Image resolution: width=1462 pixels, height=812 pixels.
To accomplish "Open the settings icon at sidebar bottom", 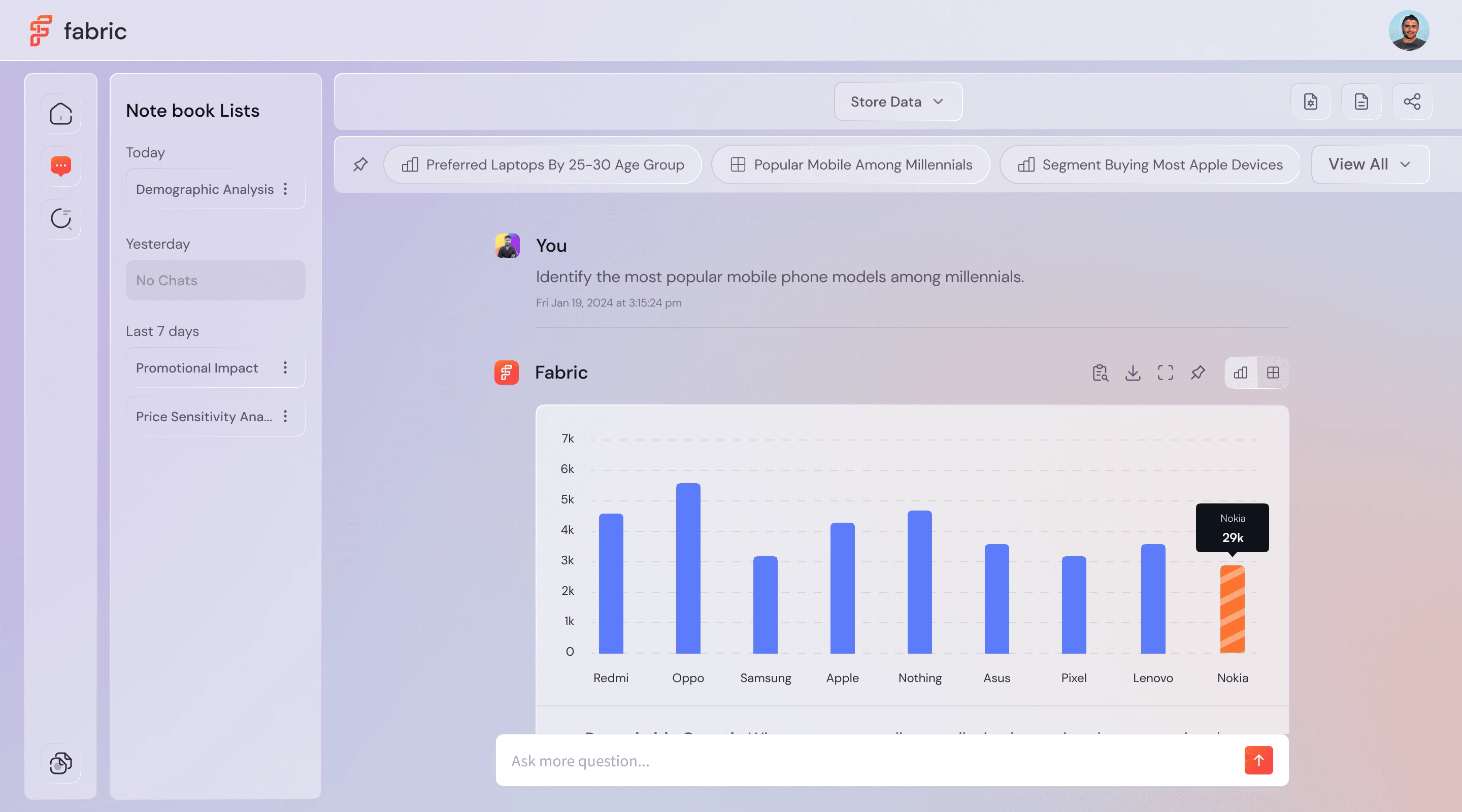I will coord(61,763).
